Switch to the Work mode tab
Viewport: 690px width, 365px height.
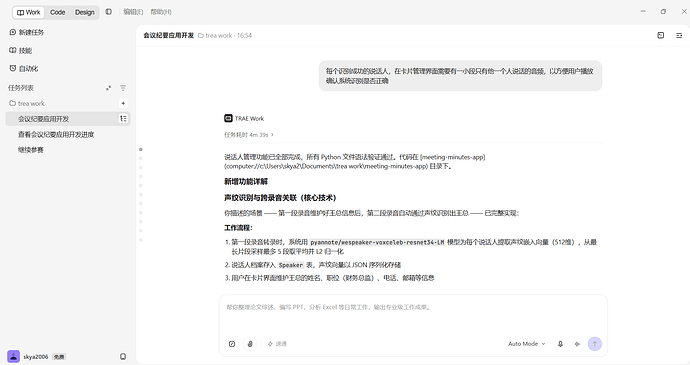[29, 12]
